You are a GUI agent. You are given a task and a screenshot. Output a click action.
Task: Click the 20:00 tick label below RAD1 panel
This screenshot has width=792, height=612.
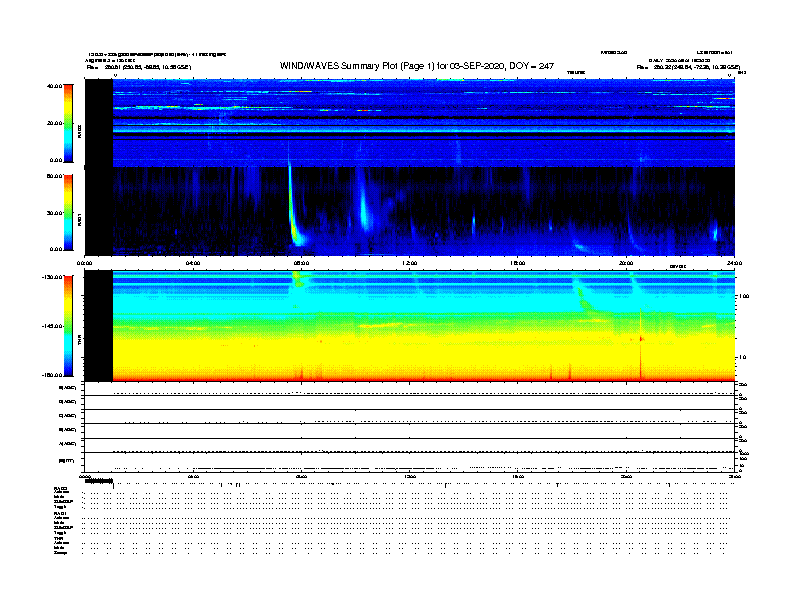tap(626, 263)
